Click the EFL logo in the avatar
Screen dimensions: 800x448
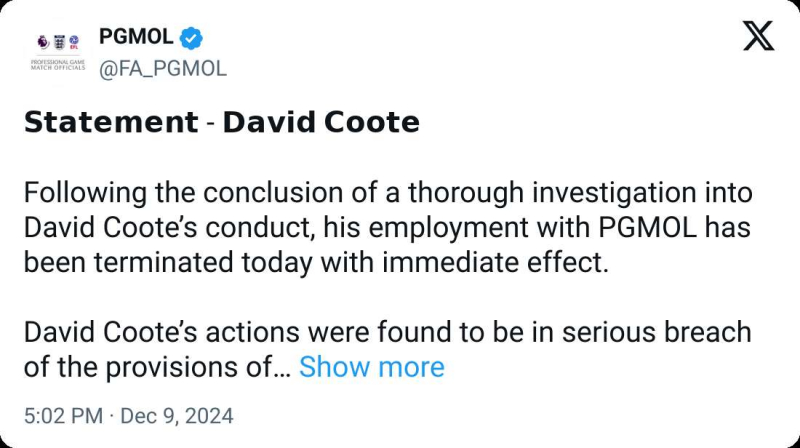click(x=72, y=42)
